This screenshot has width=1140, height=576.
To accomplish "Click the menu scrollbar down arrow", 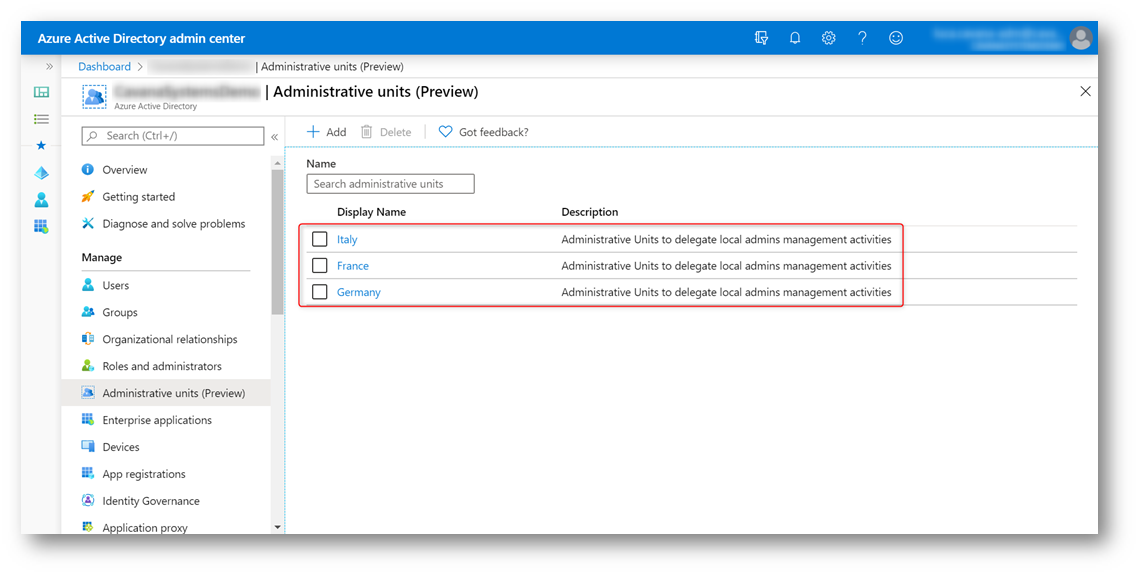I will point(277,527).
